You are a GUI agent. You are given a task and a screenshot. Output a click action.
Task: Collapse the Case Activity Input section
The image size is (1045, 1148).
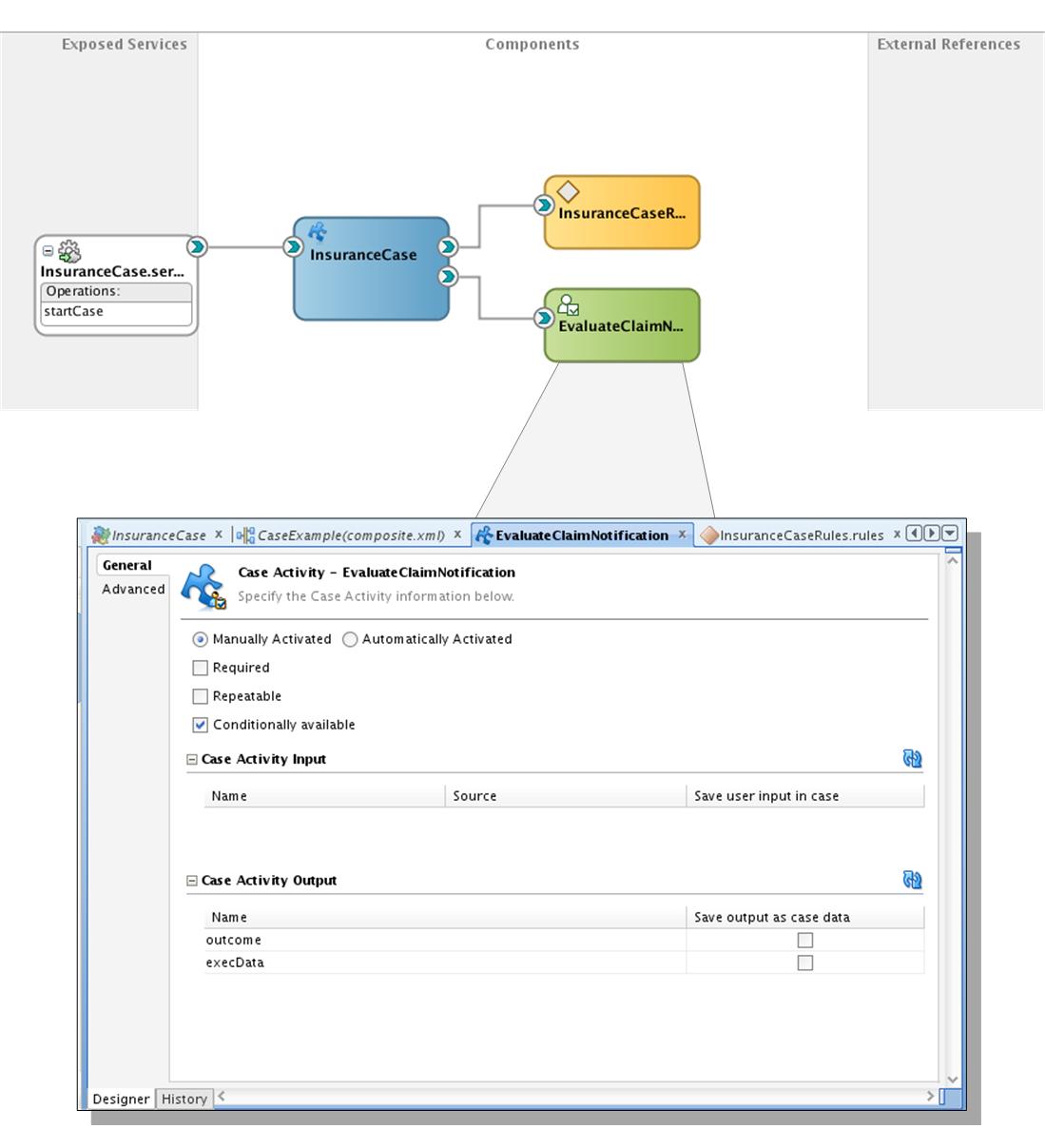pos(189,760)
